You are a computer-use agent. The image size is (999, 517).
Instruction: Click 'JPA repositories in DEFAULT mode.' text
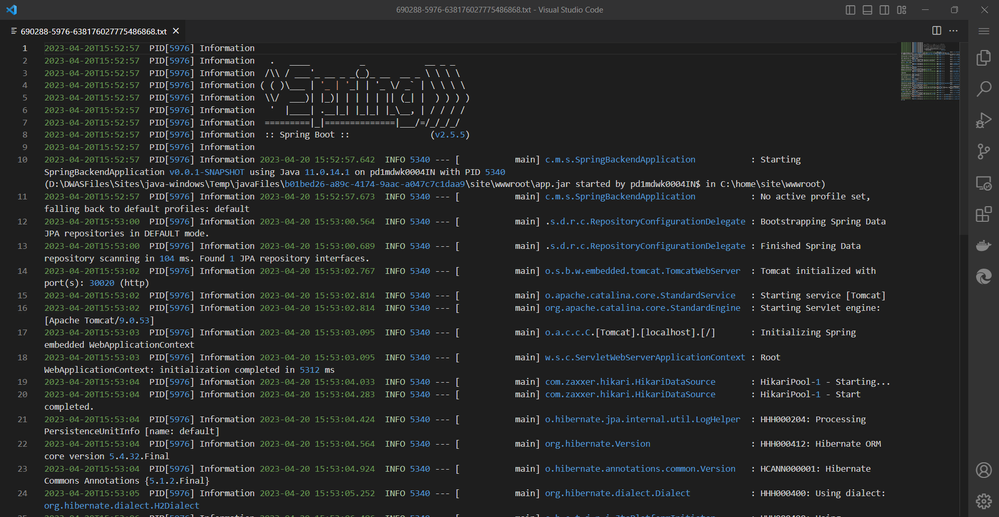tap(127, 234)
